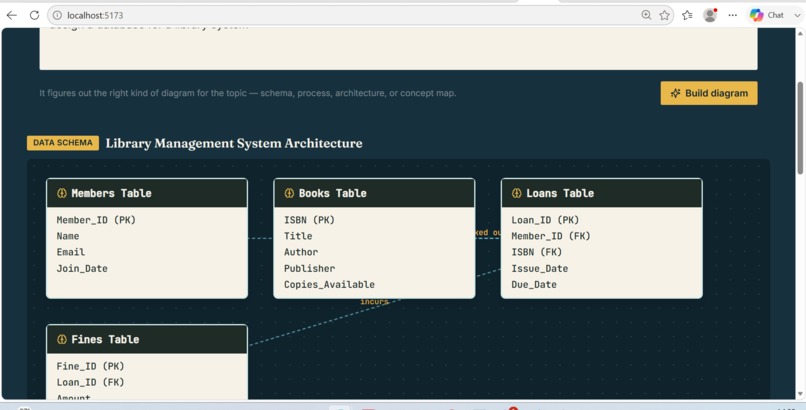
Task: Click the Name field in Members Table
Action: click(x=68, y=236)
